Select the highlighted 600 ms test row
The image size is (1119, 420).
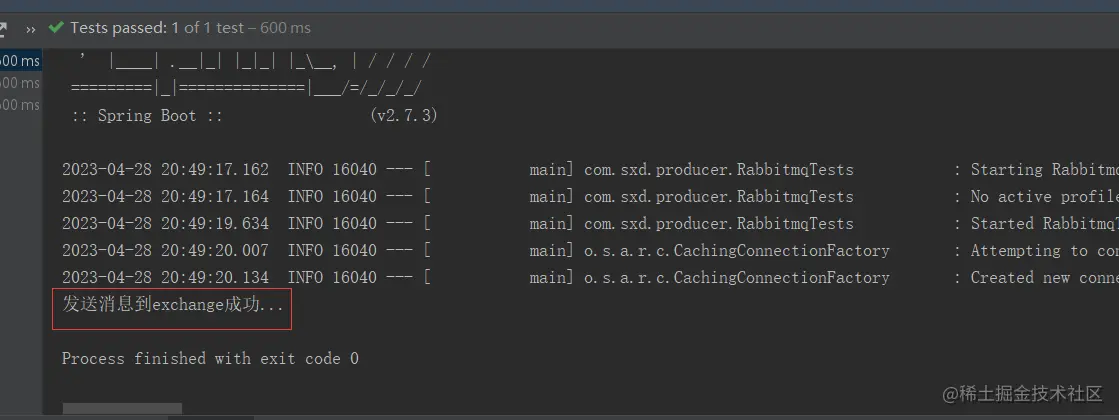[x=20, y=61]
